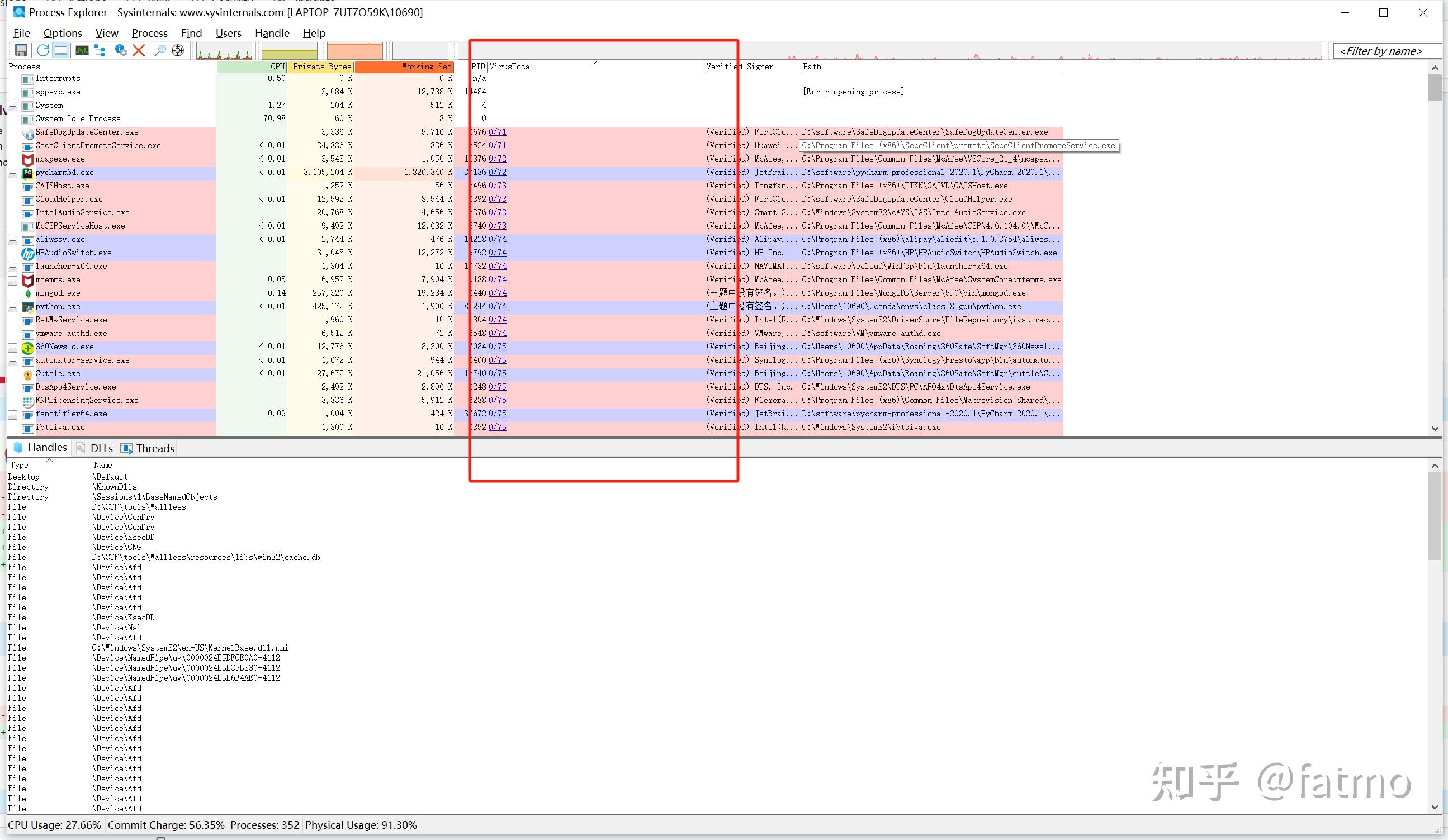Sort by the Private Bytes column header
This screenshot has height=840, width=1448.
pos(321,67)
